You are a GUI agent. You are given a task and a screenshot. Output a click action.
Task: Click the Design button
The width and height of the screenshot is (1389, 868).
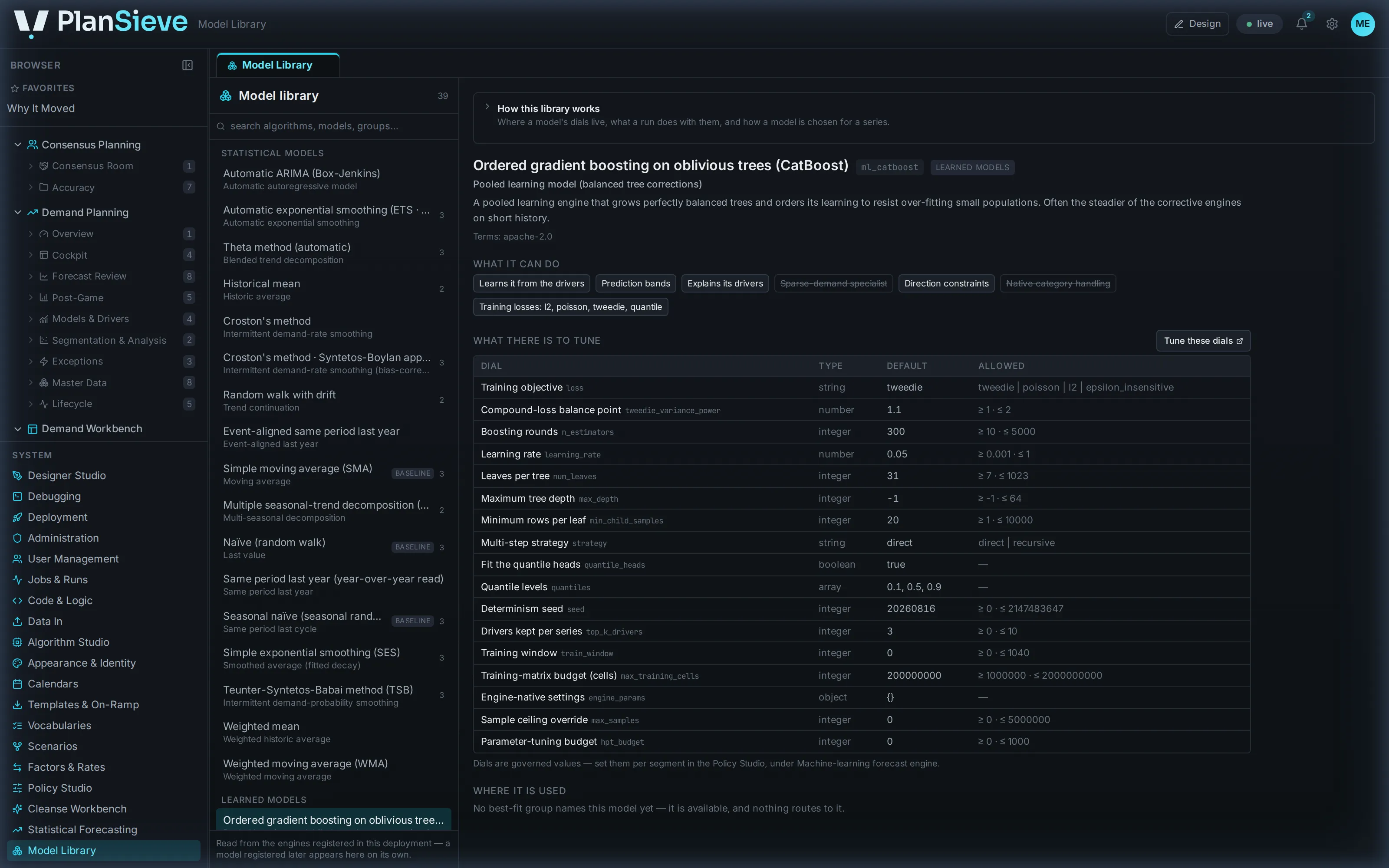coord(1197,23)
